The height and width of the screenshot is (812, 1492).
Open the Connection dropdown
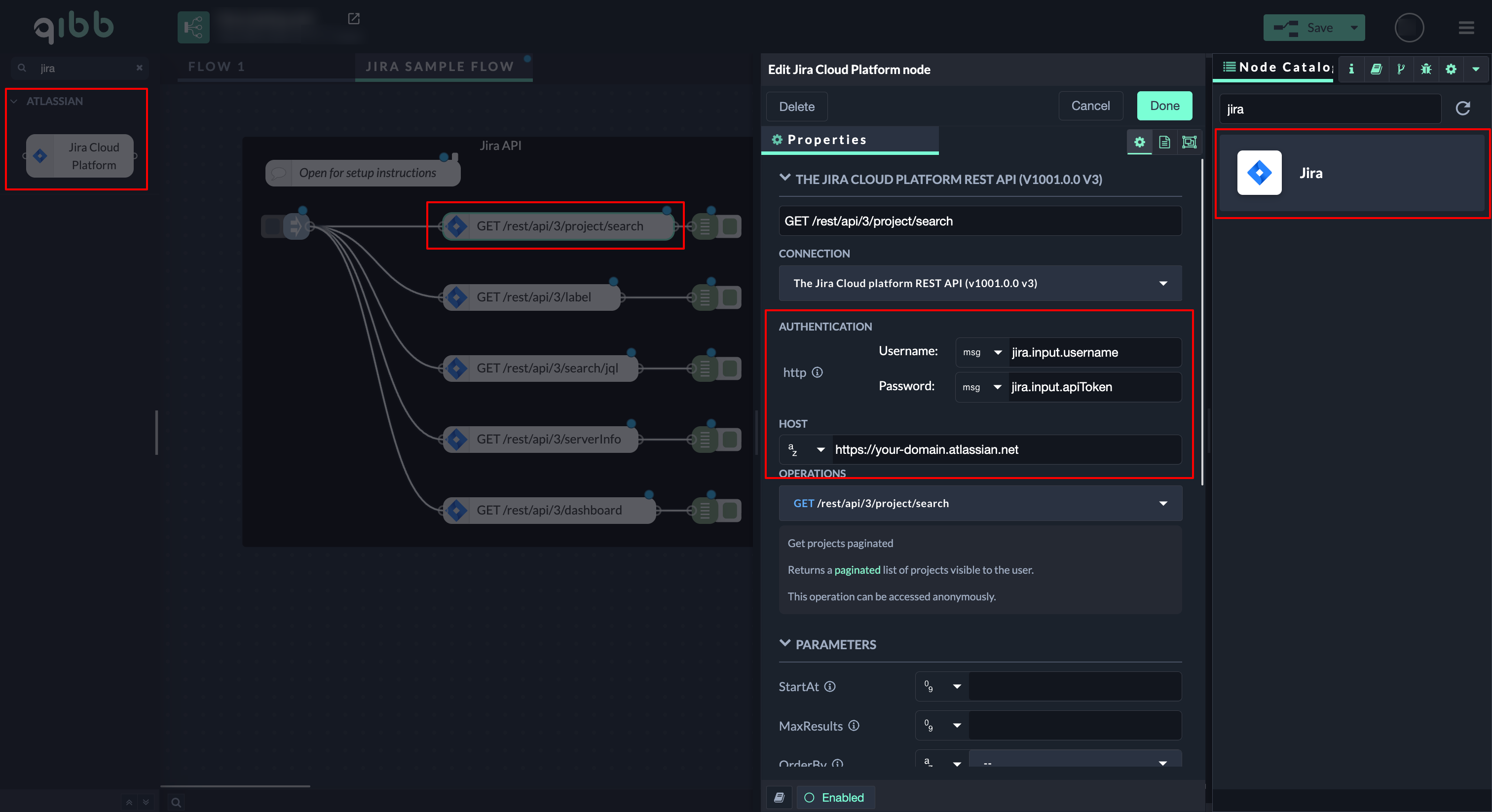[x=979, y=283]
